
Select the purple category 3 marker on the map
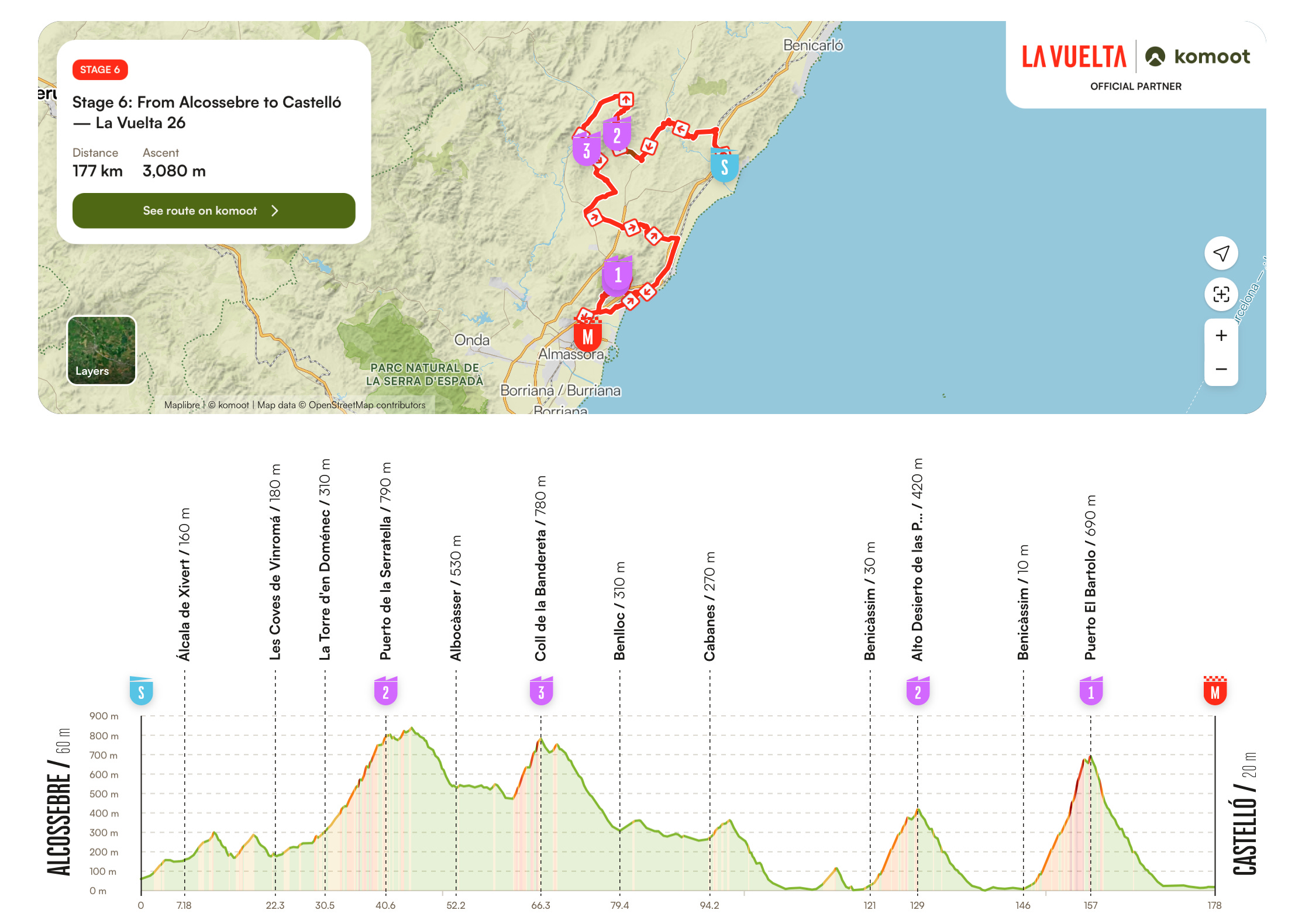587,150
